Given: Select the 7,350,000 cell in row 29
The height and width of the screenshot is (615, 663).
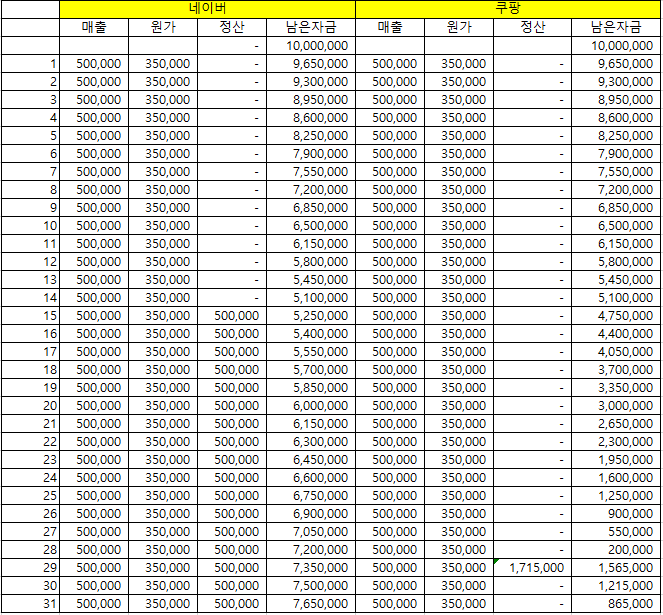Looking at the screenshot, I should pos(311,568).
